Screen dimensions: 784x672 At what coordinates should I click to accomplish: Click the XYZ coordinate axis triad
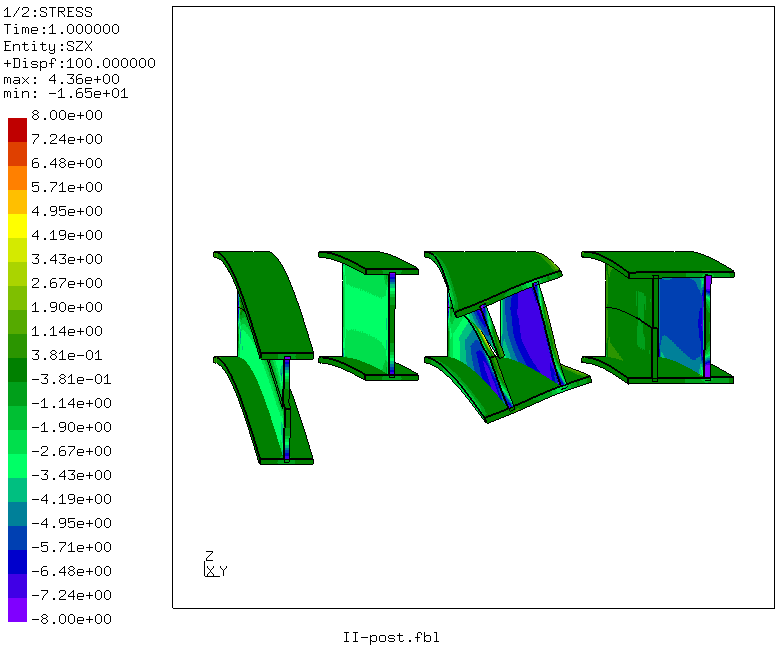coord(216,564)
